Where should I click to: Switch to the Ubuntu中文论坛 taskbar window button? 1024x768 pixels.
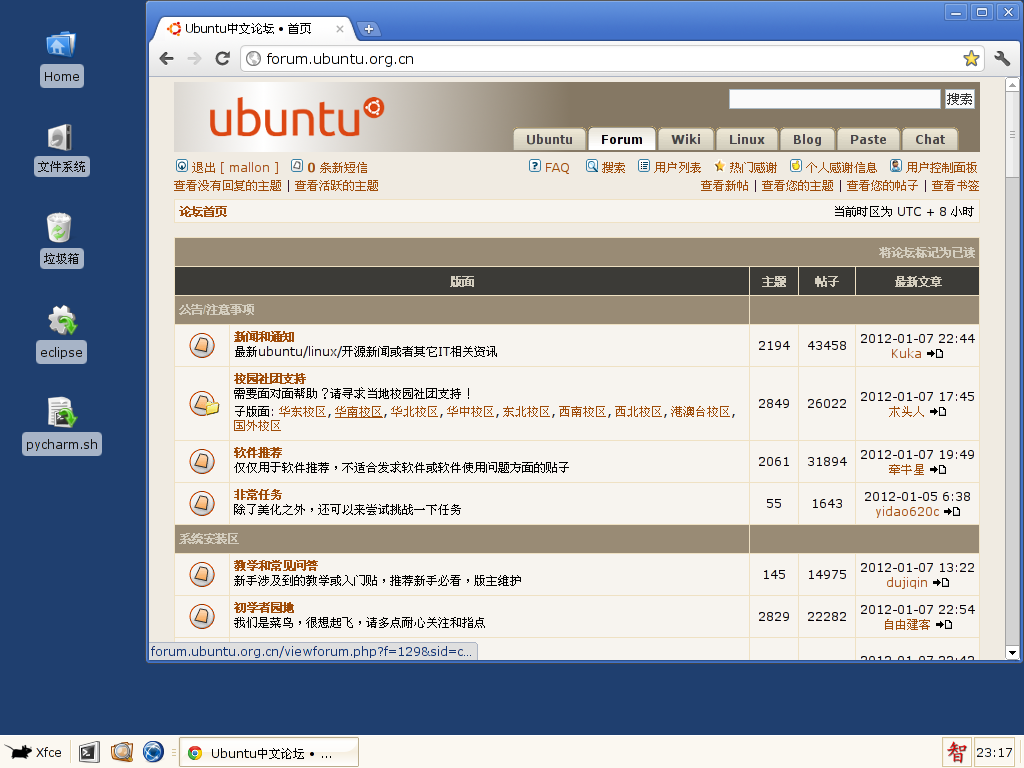[x=269, y=752]
